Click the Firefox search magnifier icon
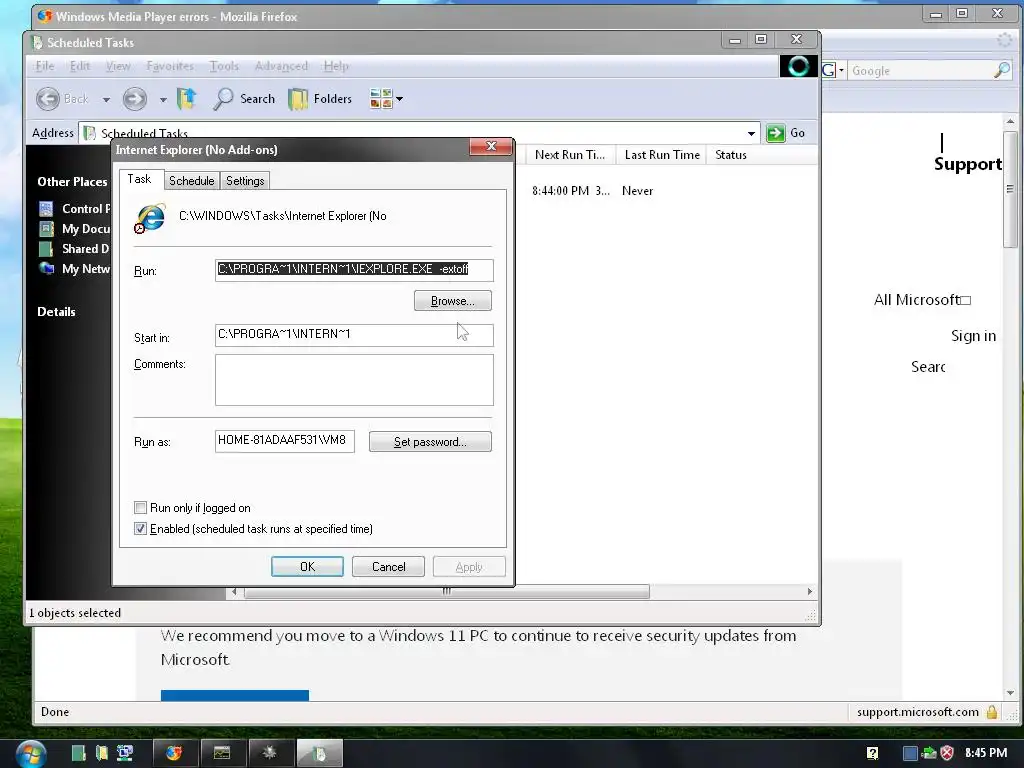This screenshot has height=768, width=1024. click(x=1002, y=71)
